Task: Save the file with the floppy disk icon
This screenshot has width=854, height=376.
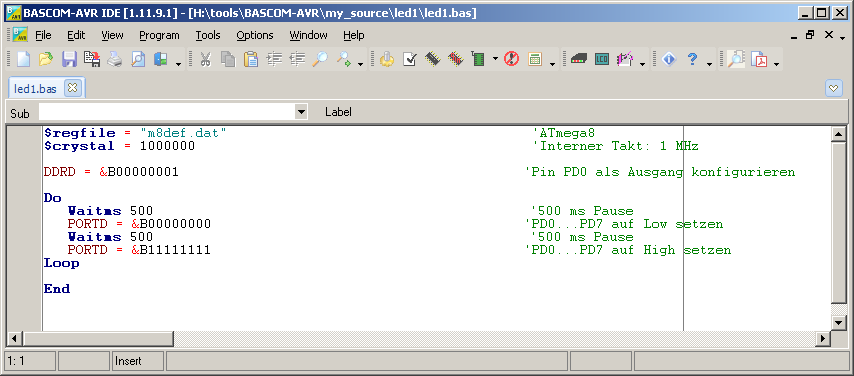Action: tap(69, 59)
